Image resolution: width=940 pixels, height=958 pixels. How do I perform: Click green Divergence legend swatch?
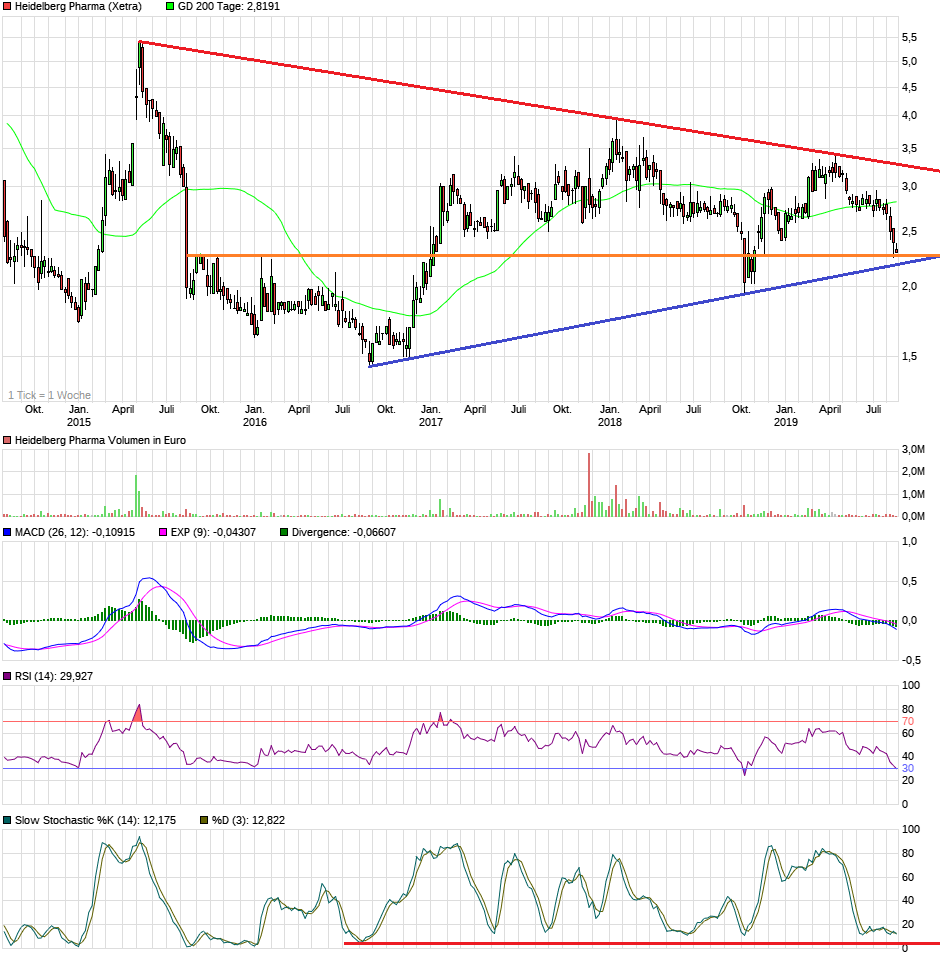[284, 532]
